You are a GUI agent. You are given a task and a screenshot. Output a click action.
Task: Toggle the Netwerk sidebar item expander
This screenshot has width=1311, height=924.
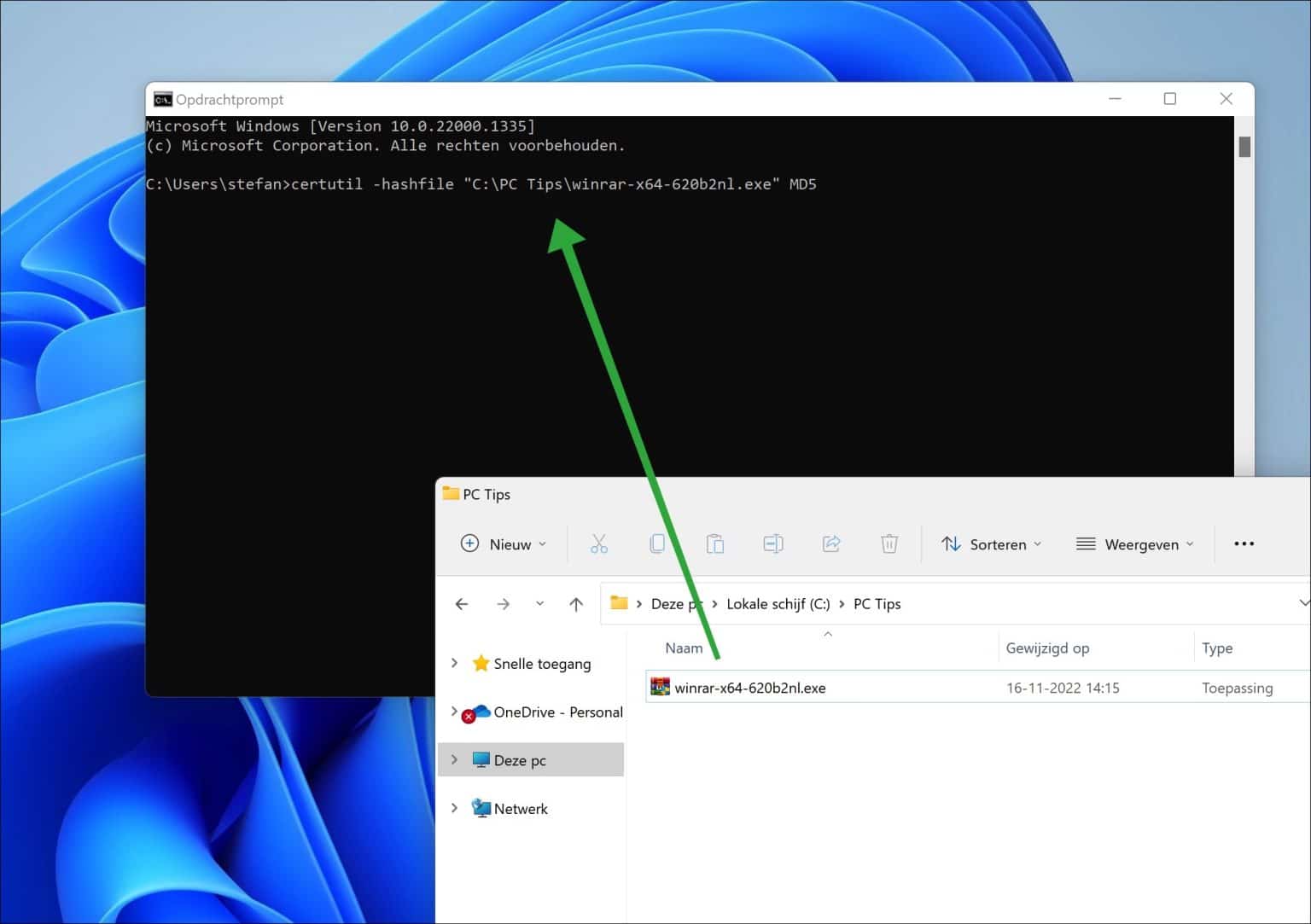(x=453, y=808)
